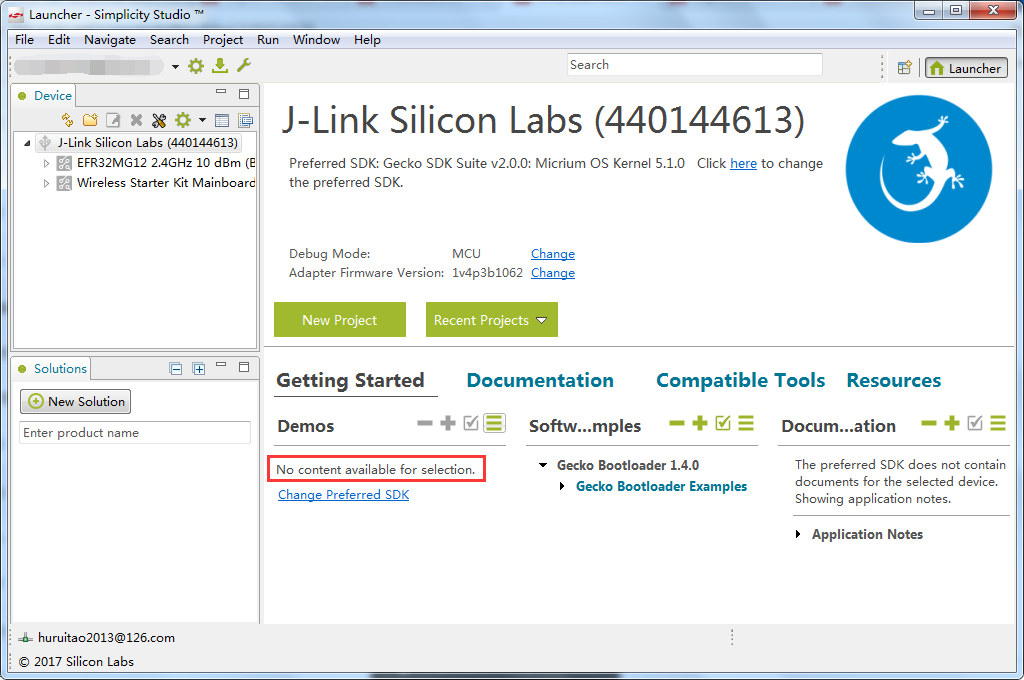Open the dropdown arrow beside blurred toolbar field

[x=175, y=67]
